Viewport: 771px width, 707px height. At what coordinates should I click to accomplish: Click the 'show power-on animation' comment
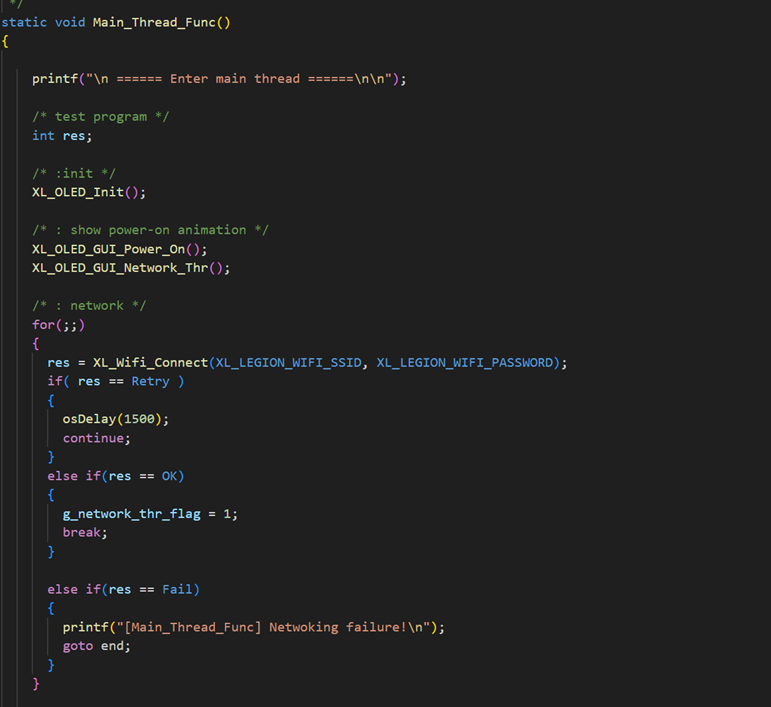click(150, 230)
